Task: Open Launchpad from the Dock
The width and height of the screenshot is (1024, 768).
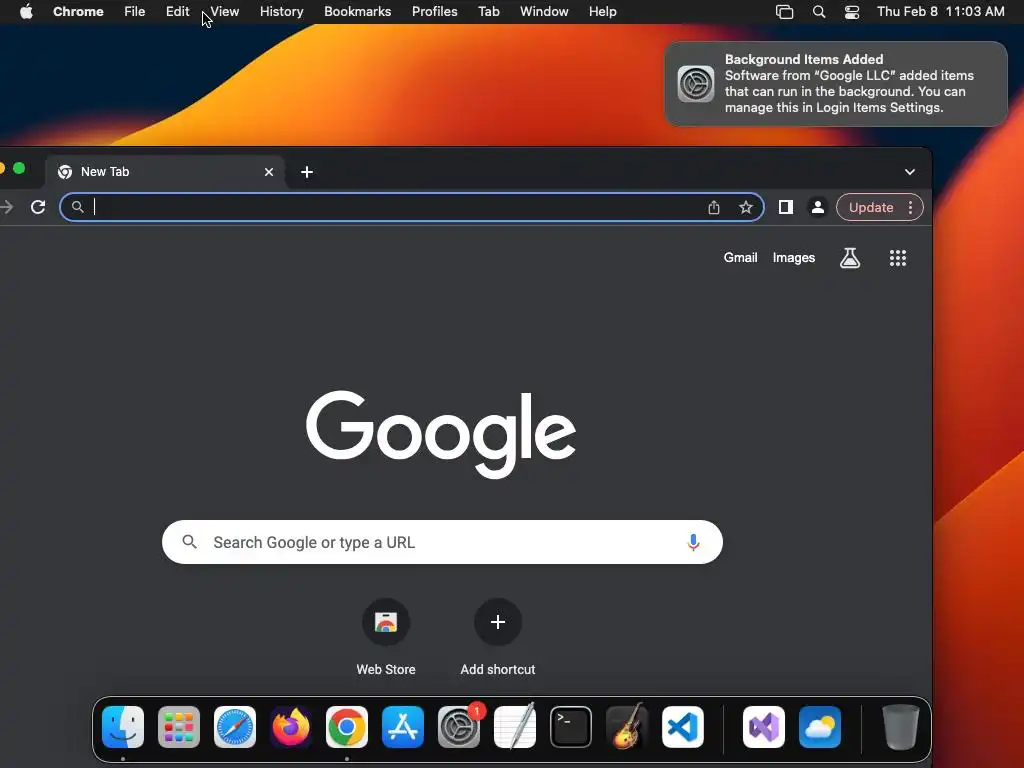Action: pos(179,727)
